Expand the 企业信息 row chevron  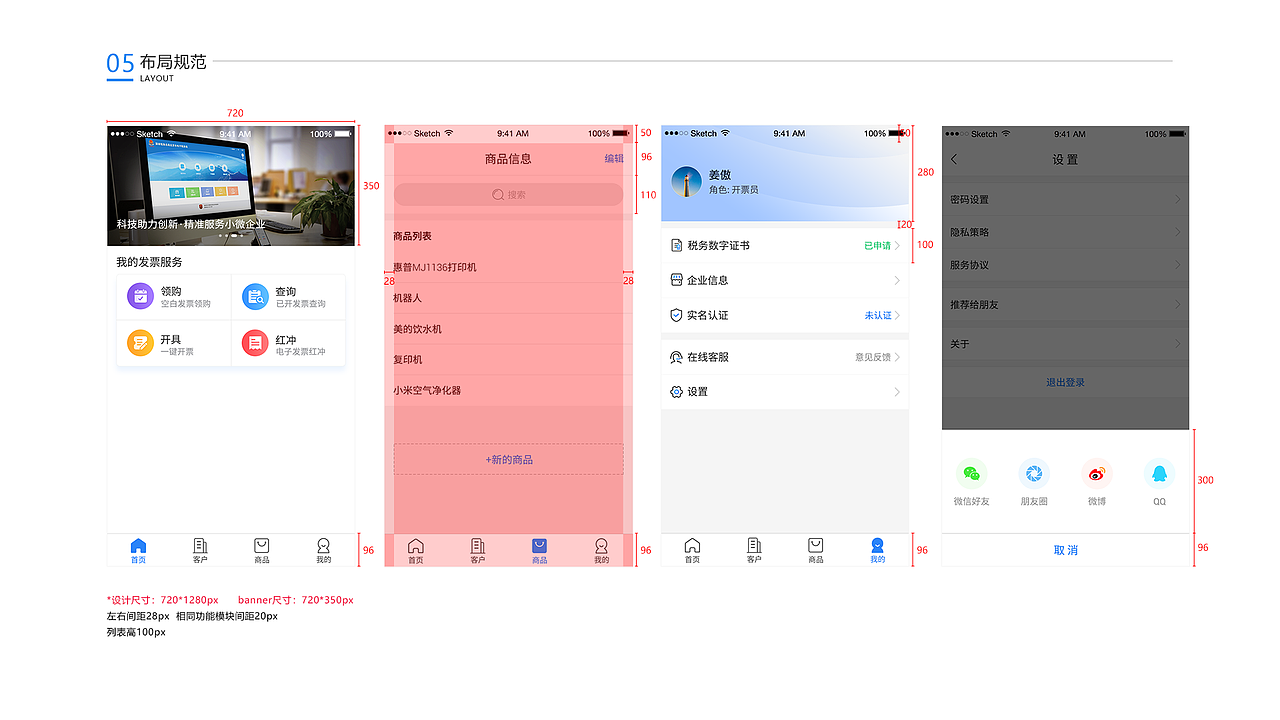point(898,280)
